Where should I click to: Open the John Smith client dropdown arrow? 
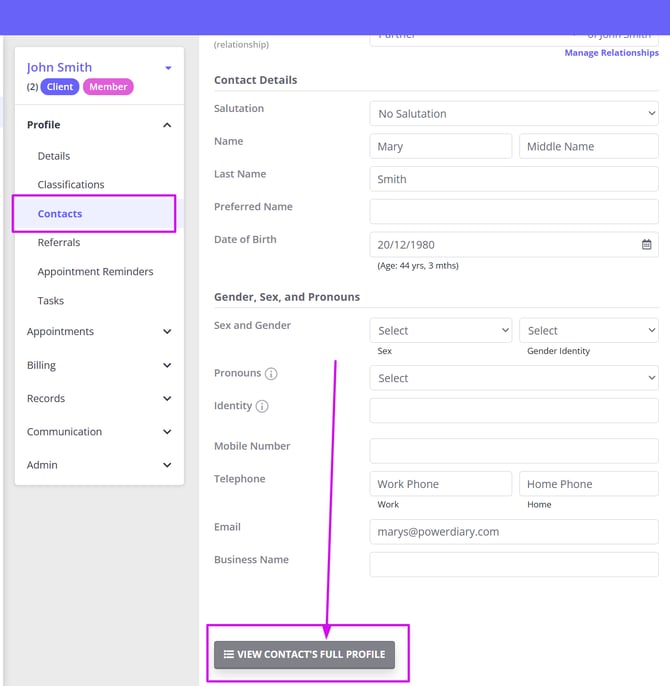pyautogui.click(x=168, y=68)
